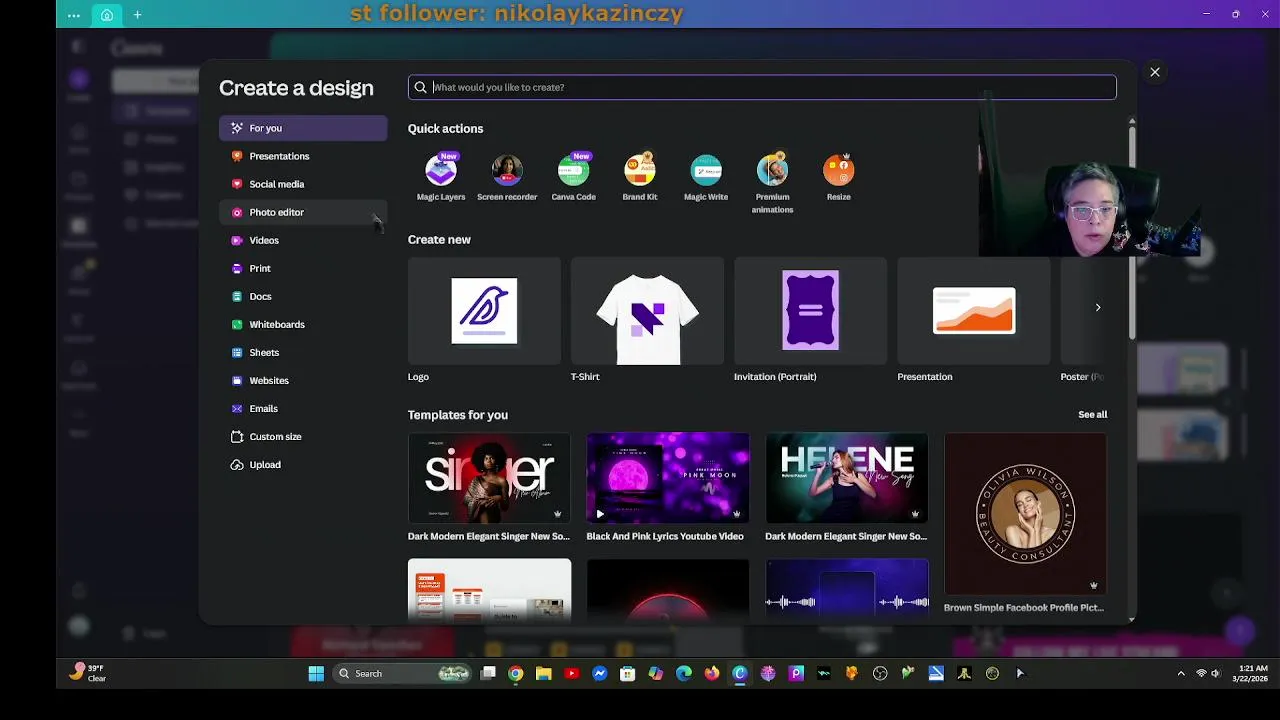Select Sheets category

coord(303,352)
